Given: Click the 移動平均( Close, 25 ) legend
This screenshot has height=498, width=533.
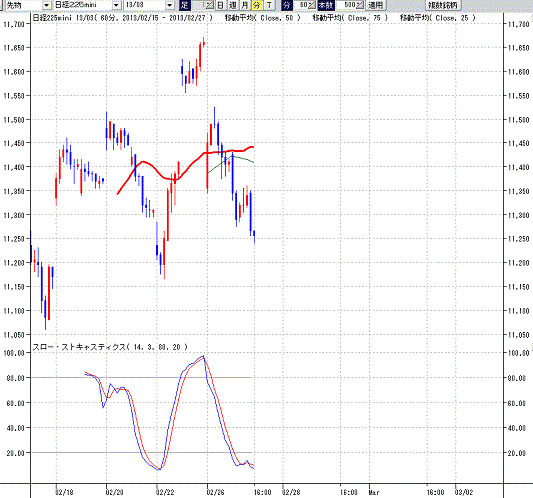Looking at the screenshot, I should 438,18.
